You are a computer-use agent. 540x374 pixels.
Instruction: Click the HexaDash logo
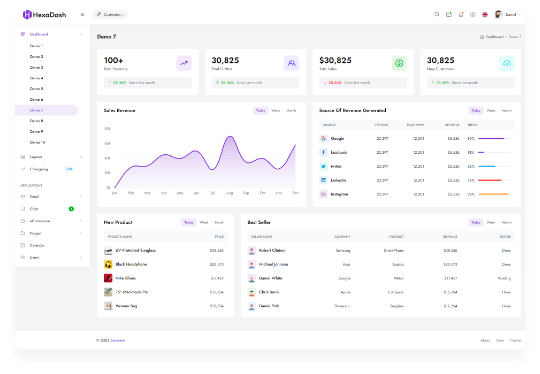[44, 14]
